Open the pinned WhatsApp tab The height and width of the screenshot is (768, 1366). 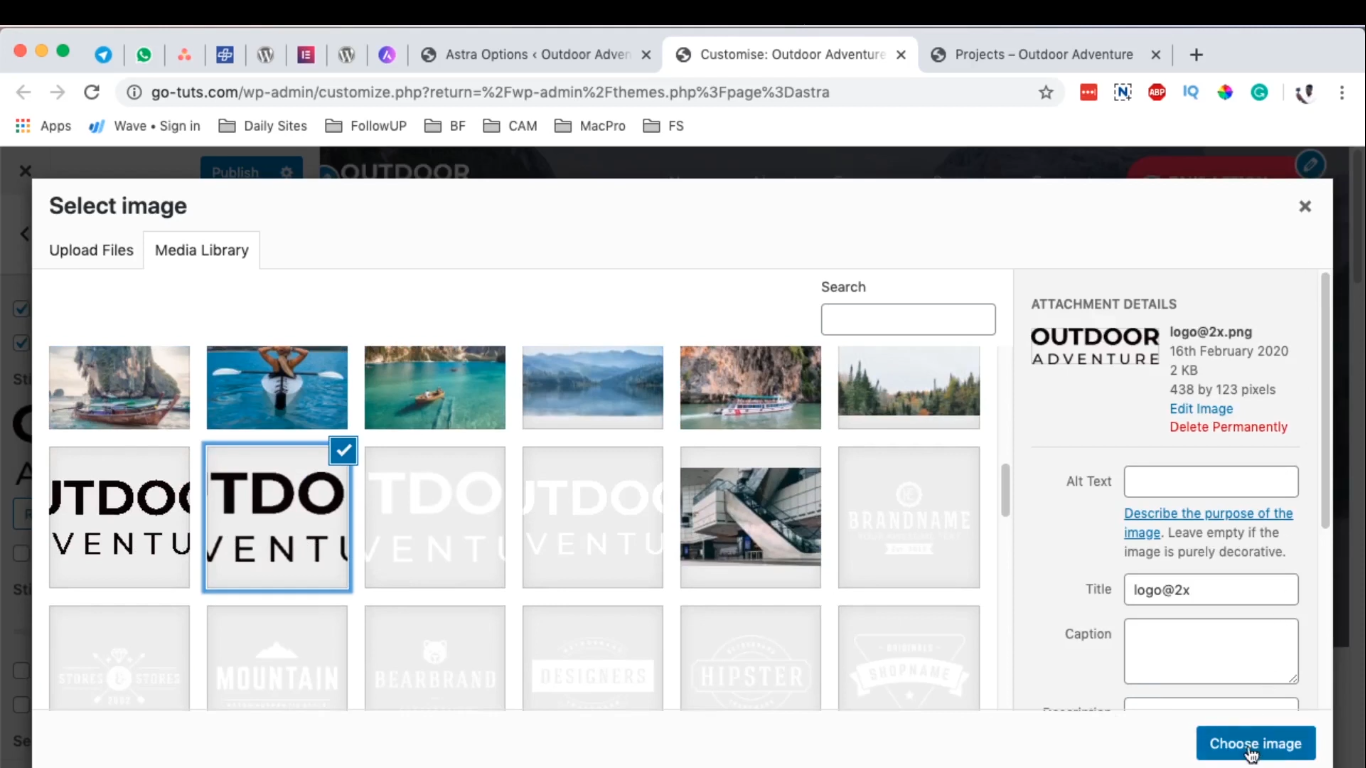click(144, 55)
